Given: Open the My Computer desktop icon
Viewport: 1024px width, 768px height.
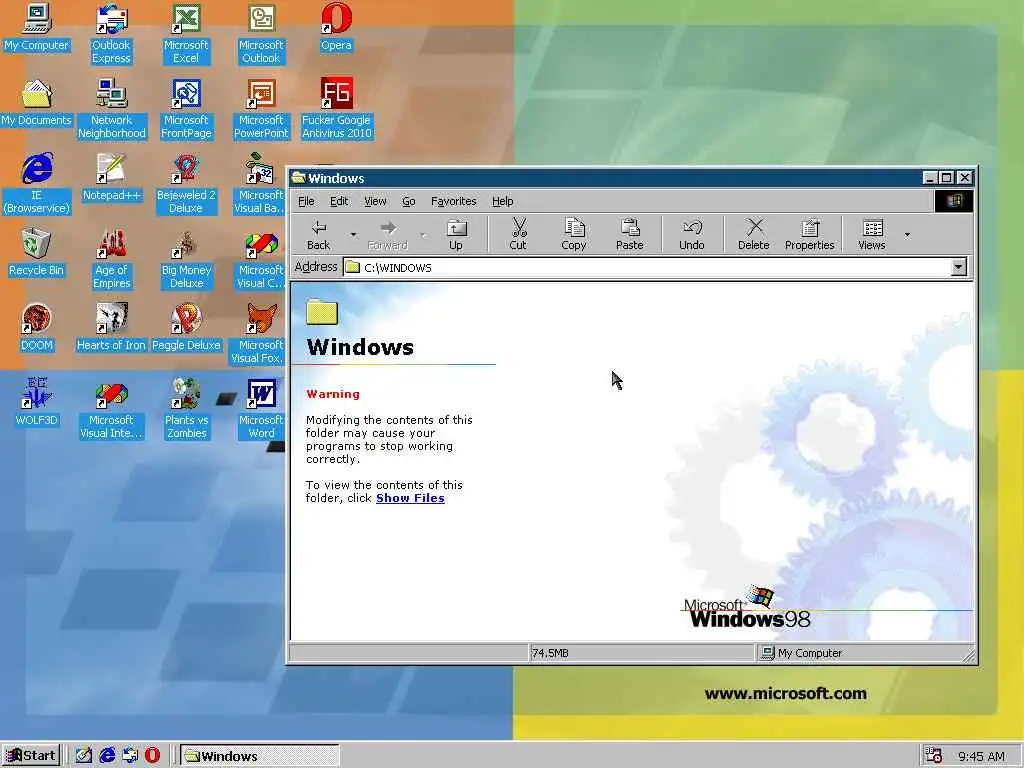Looking at the screenshot, I should click(x=37, y=27).
